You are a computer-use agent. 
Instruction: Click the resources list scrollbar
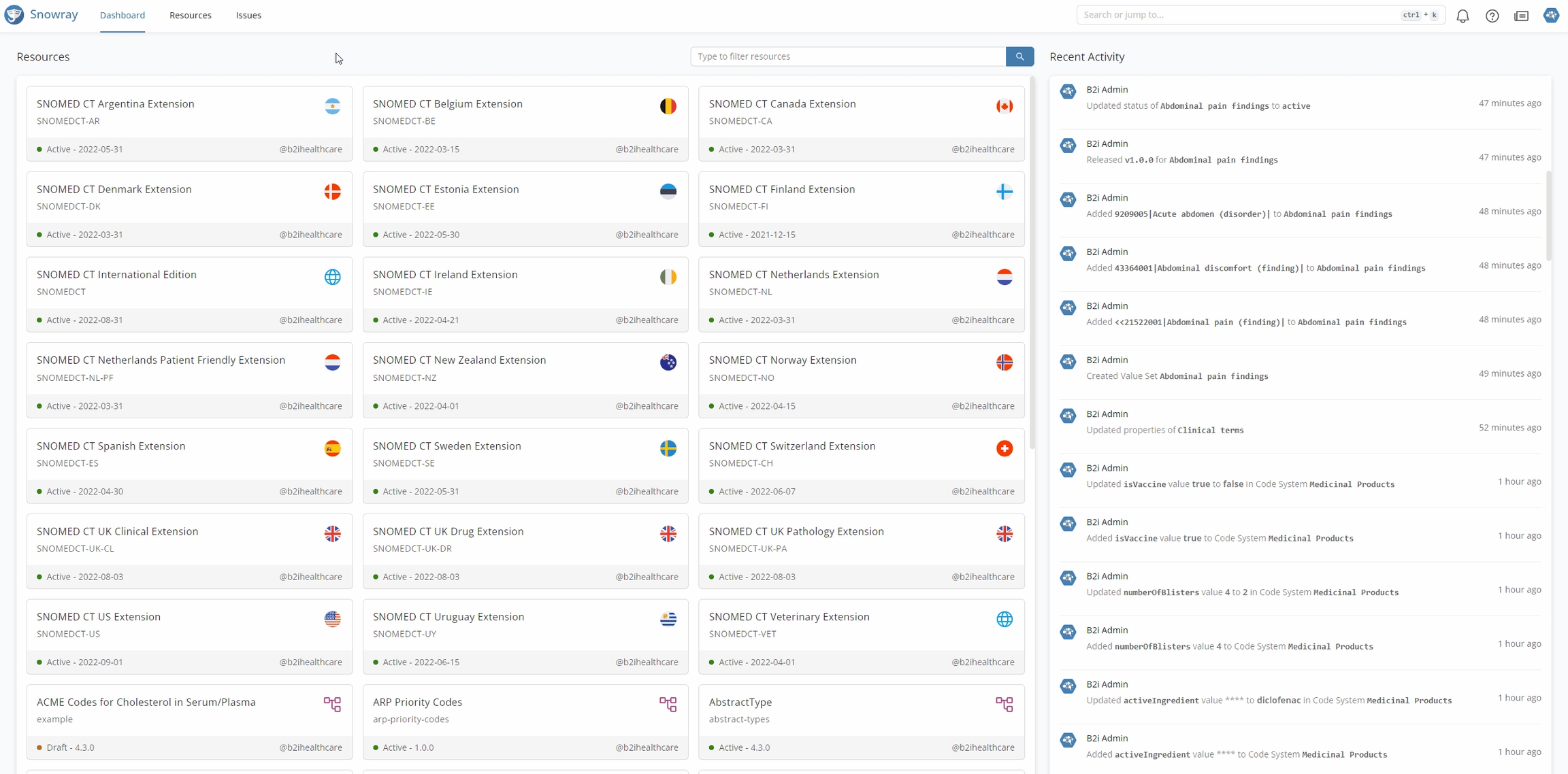[x=1032, y=264]
